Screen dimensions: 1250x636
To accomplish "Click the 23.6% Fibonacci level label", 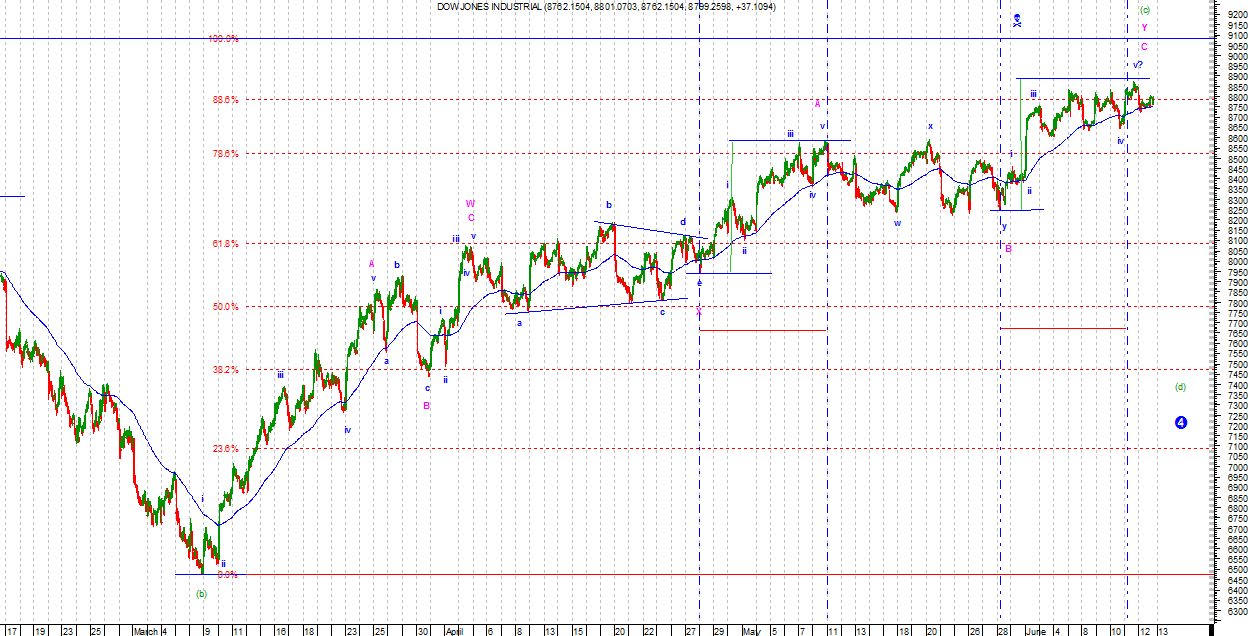I will coord(225,449).
